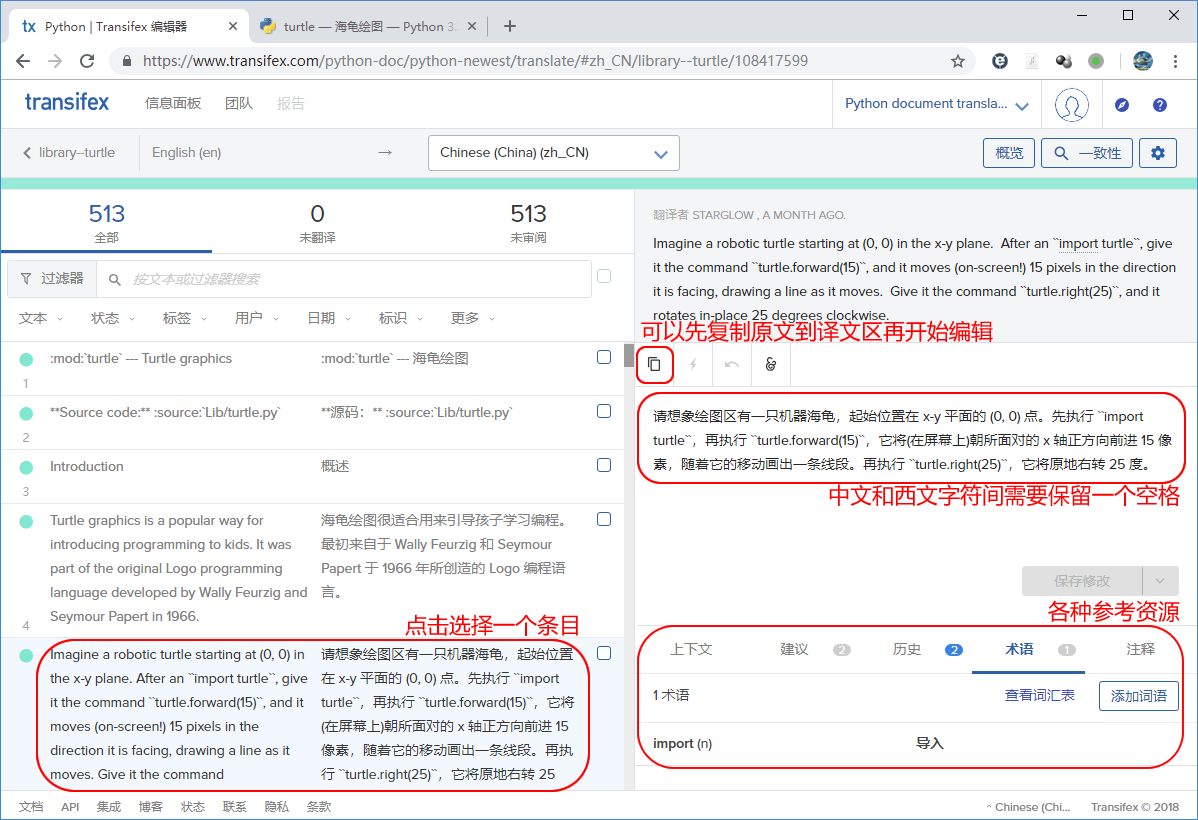The image size is (1198, 820).
Task: Switch to the 建议 tab
Action: pyautogui.click(x=814, y=650)
